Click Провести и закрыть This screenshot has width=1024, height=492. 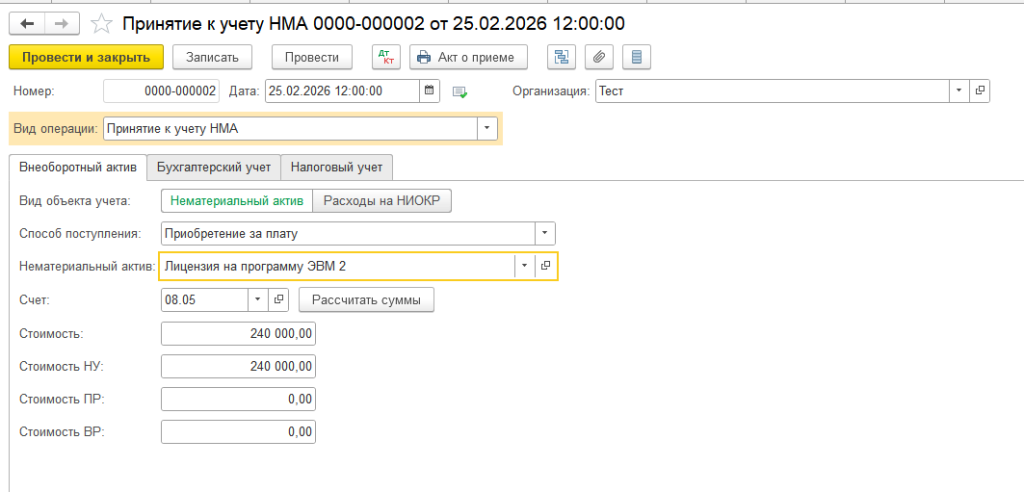[x=85, y=57]
